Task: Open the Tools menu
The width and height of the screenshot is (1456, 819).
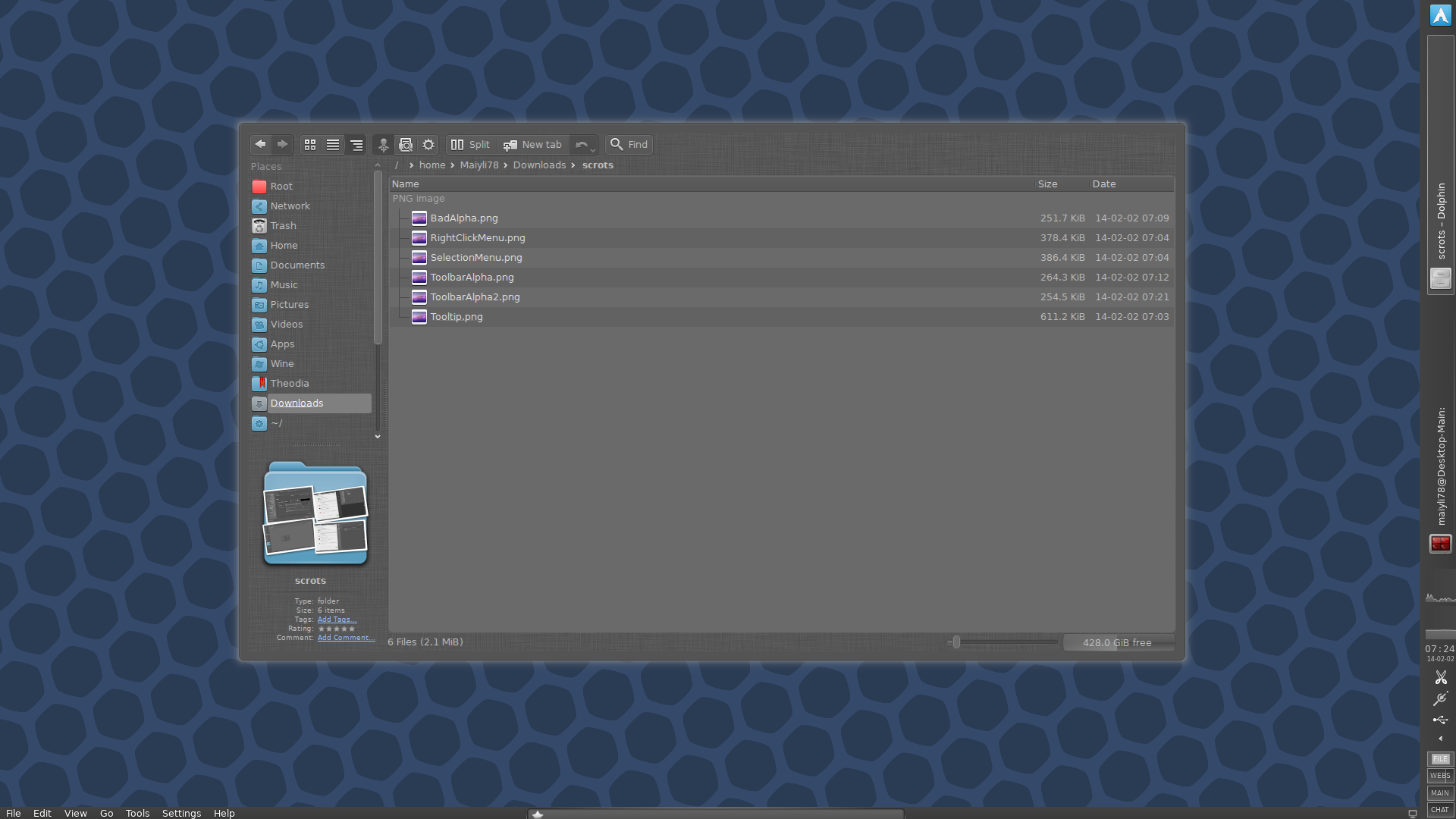Action: tap(137, 813)
